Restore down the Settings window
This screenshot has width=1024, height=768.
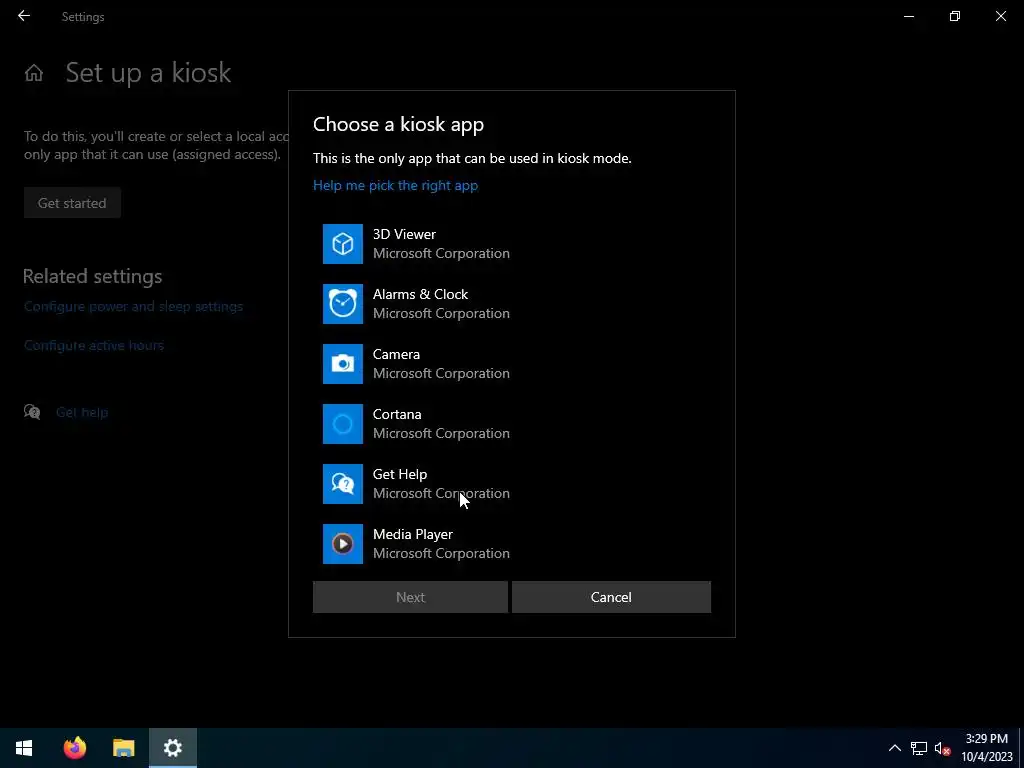pyautogui.click(x=955, y=16)
